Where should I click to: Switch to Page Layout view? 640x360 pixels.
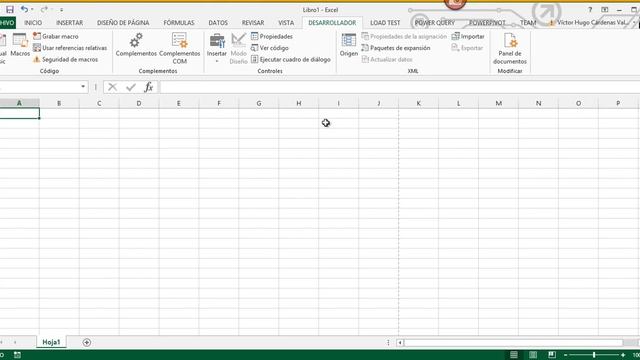pos(533,355)
